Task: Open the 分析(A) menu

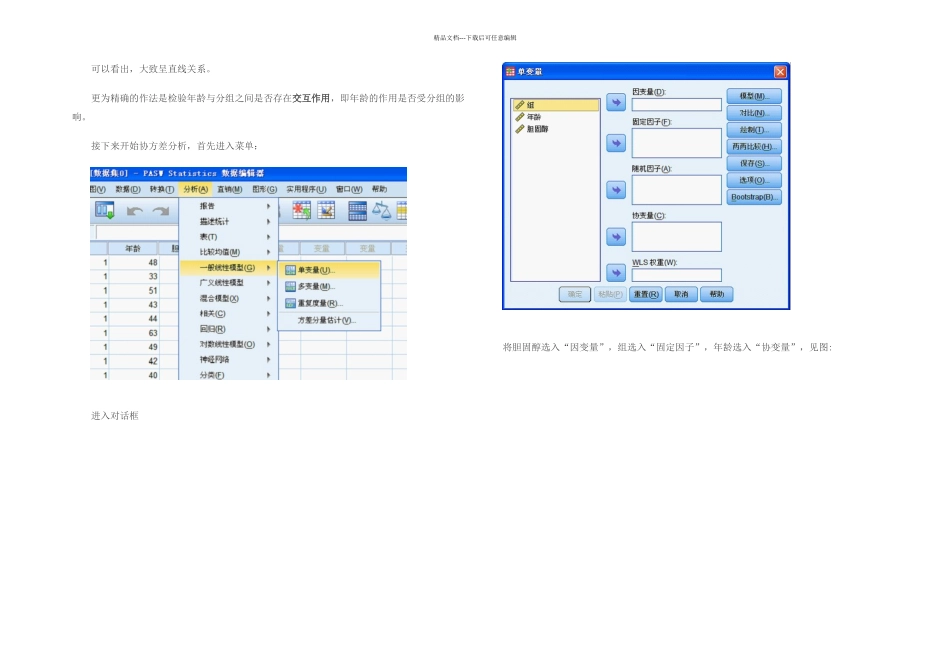Action: (196, 190)
